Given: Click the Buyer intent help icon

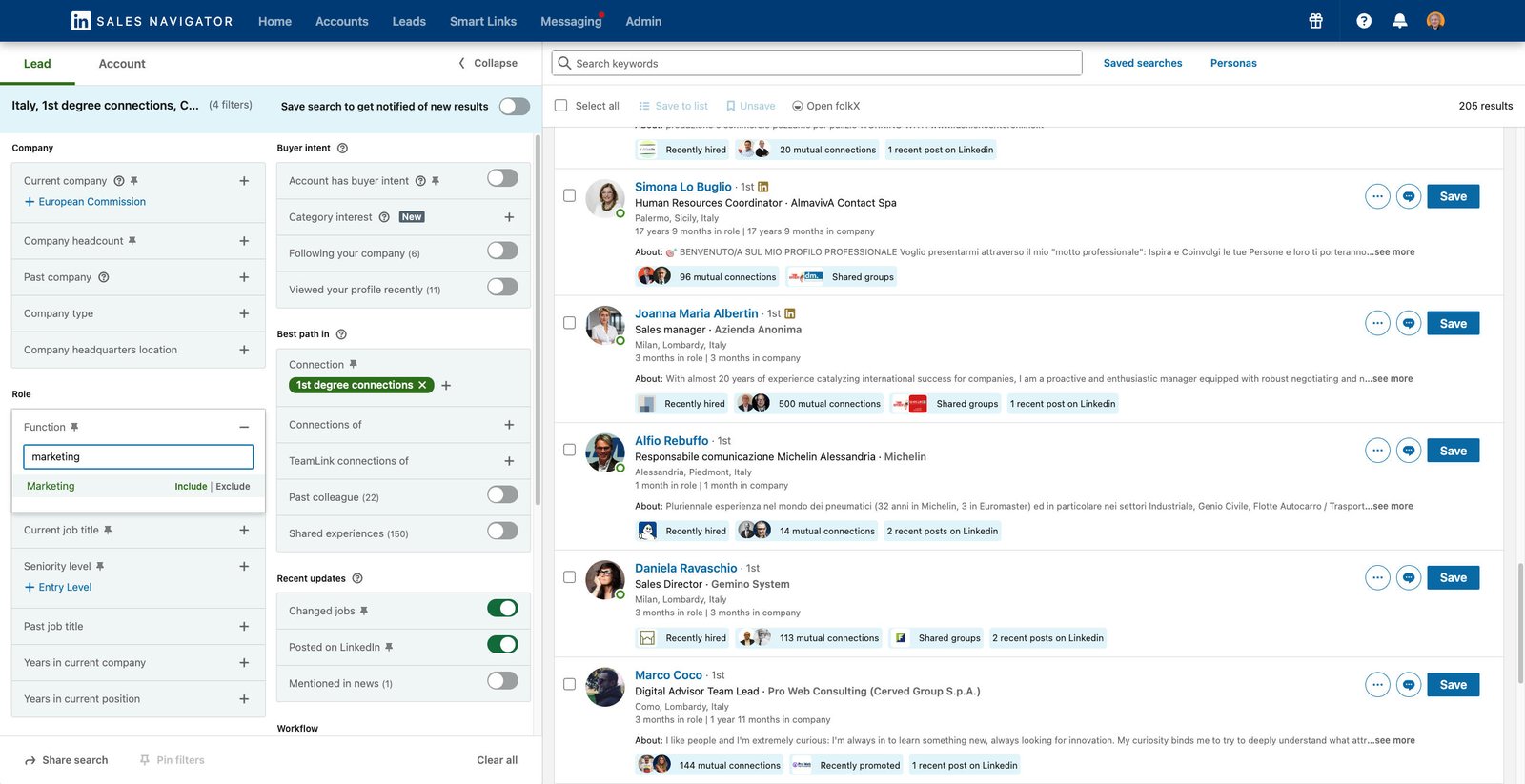Looking at the screenshot, I should pyautogui.click(x=342, y=148).
